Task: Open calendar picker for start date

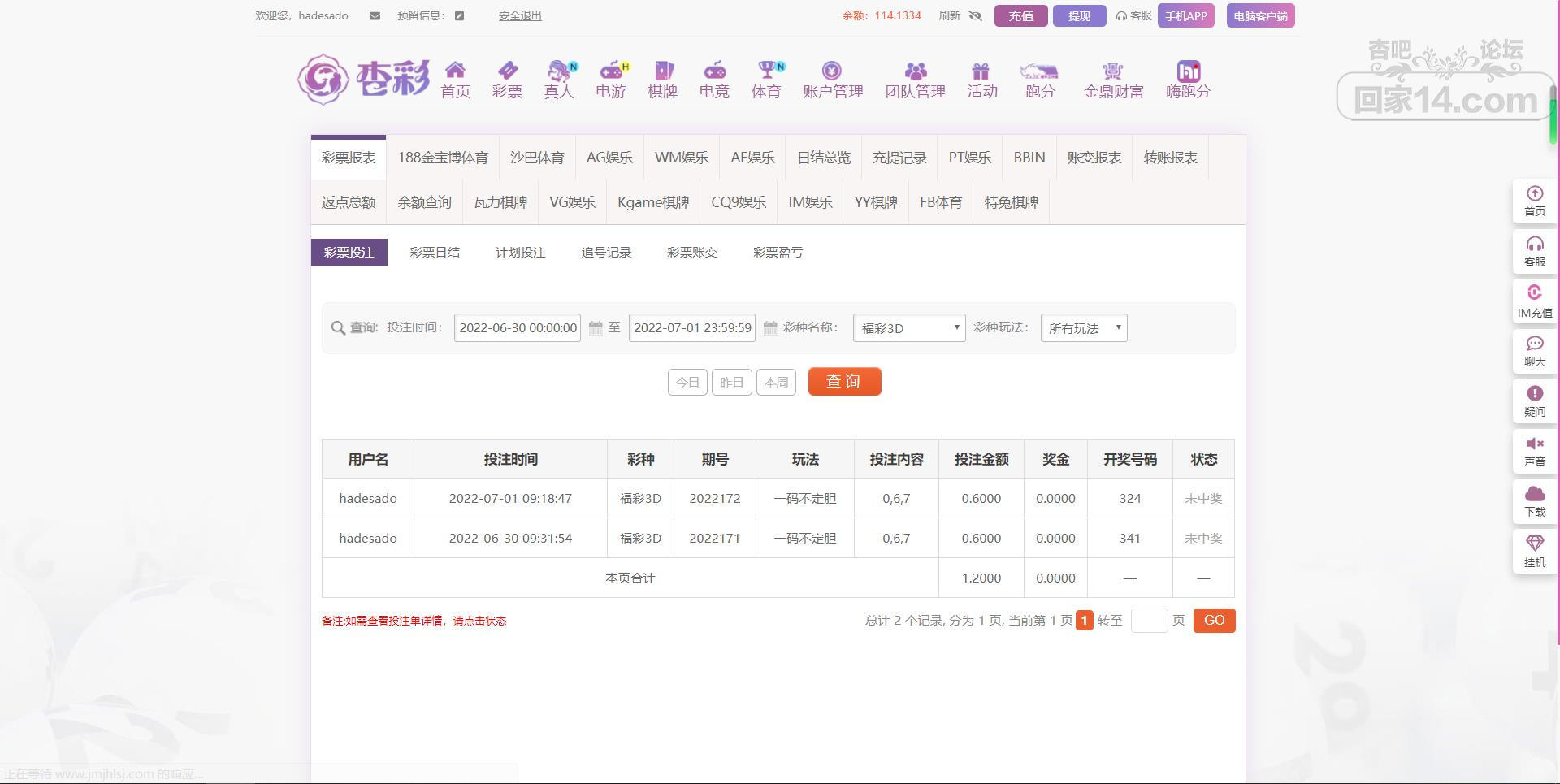Action: click(x=596, y=328)
